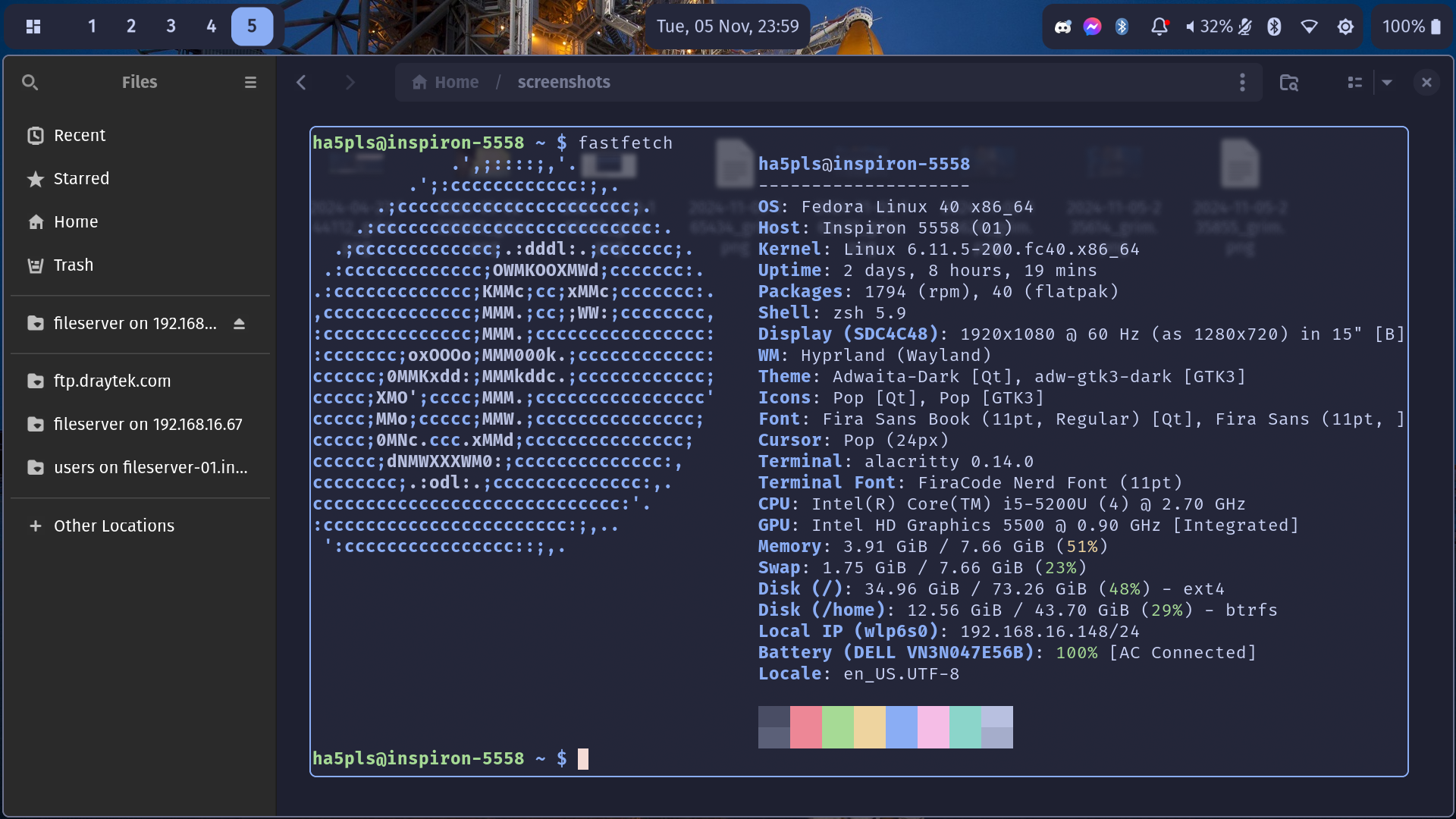Open the clock and date widget
This screenshot has width=1456, height=819.
727,27
